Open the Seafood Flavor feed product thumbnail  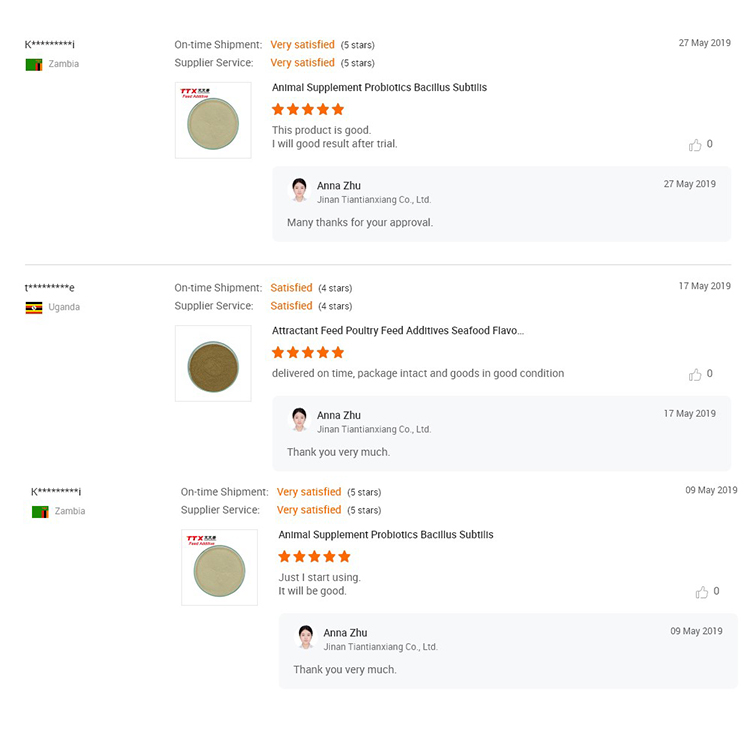pyautogui.click(x=213, y=363)
